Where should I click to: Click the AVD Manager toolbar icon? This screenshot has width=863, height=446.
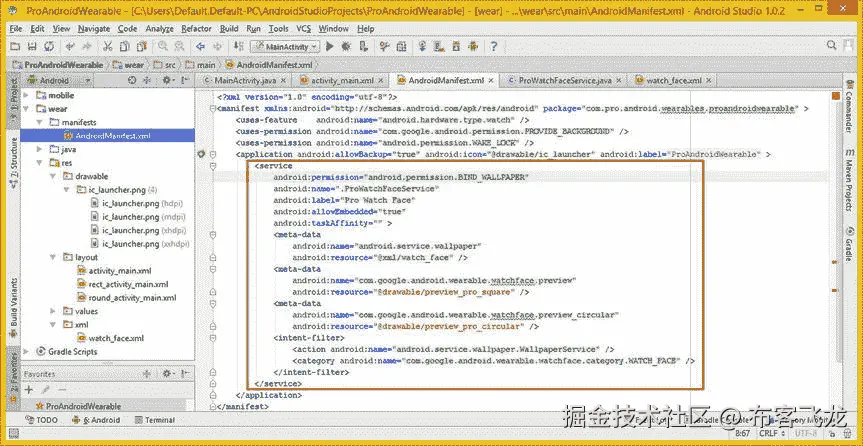pos(439,46)
